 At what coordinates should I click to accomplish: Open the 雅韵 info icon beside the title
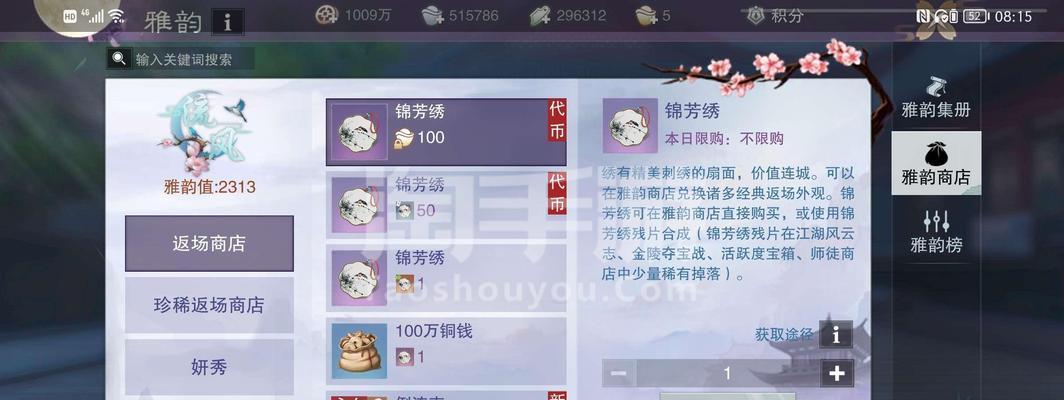(228, 22)
